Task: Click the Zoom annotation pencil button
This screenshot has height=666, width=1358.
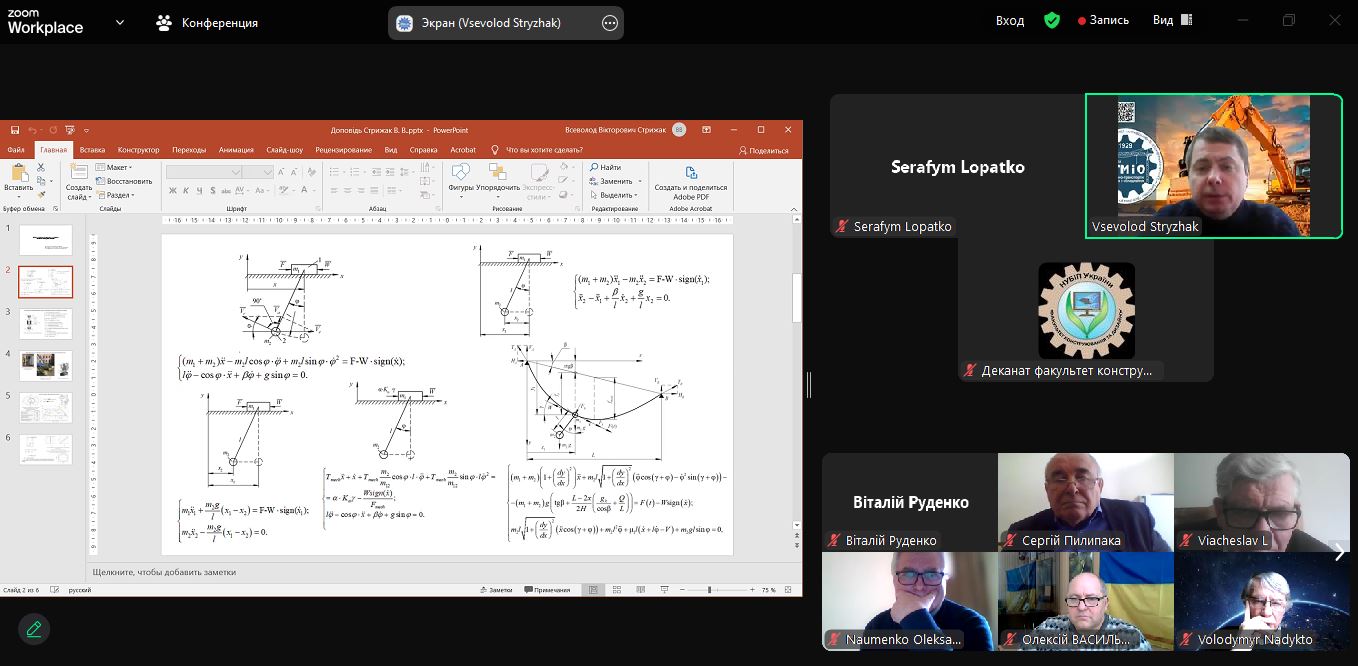Action: [34, 629]
